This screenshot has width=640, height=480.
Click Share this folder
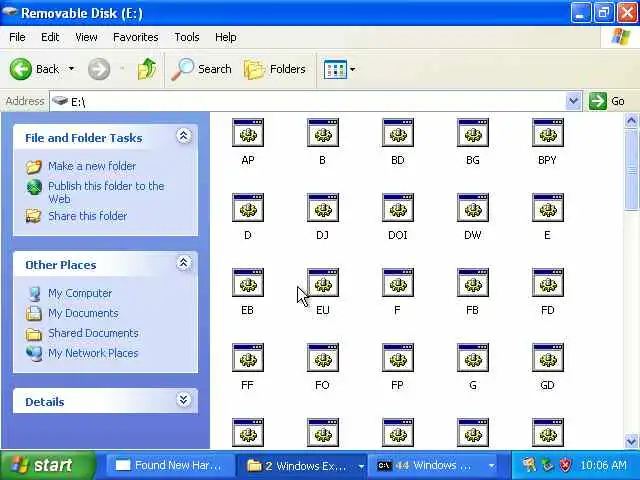pos(87,216)
